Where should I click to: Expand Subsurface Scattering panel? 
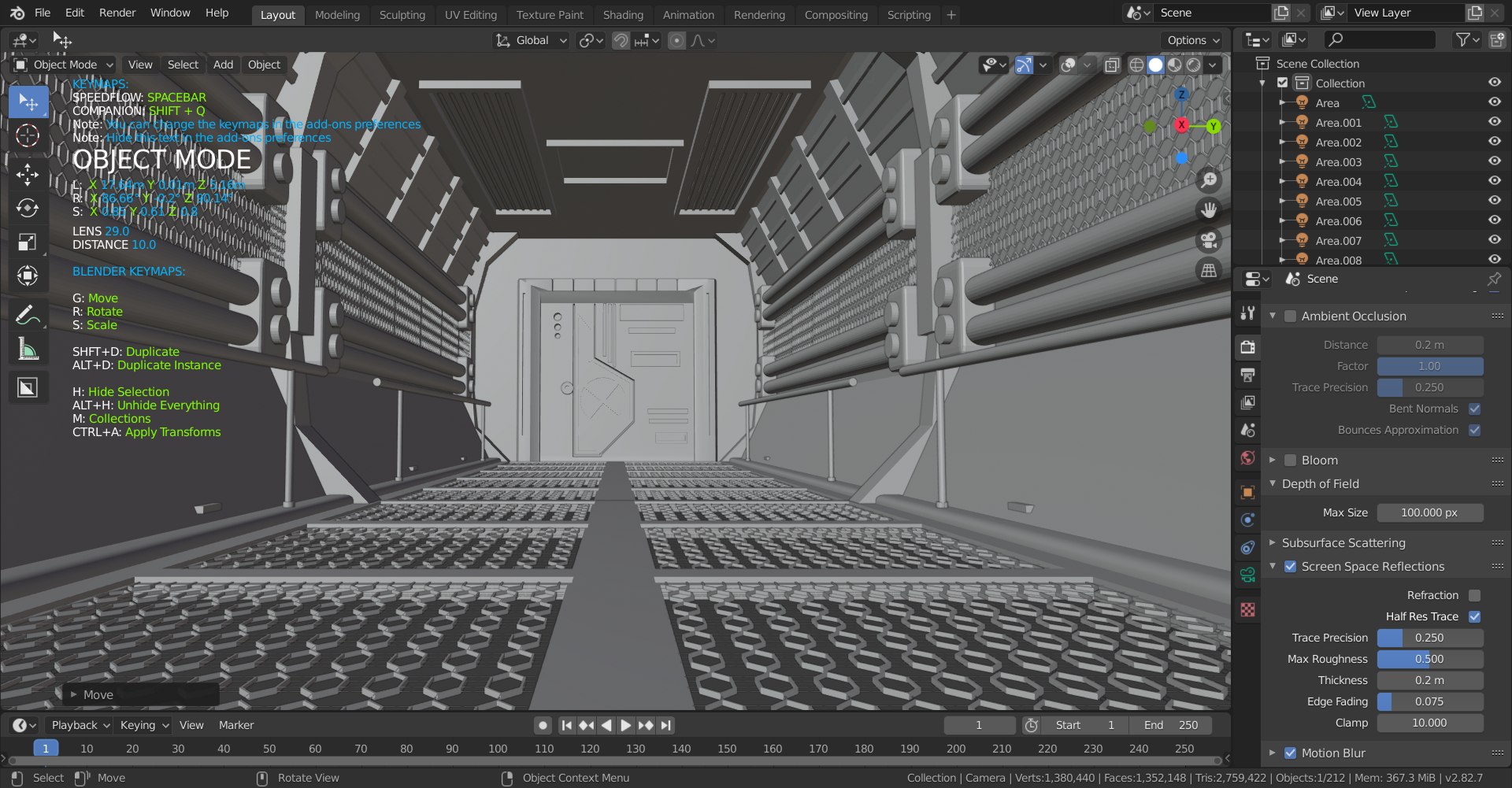click(1273, 542)
